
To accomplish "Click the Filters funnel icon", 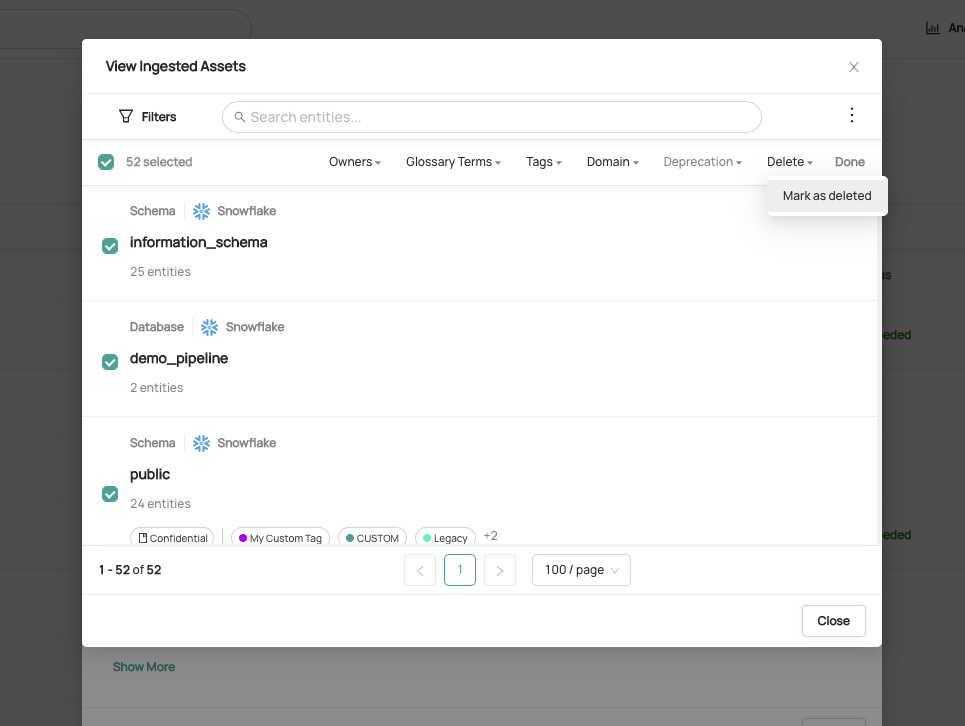I will point(126,117).
